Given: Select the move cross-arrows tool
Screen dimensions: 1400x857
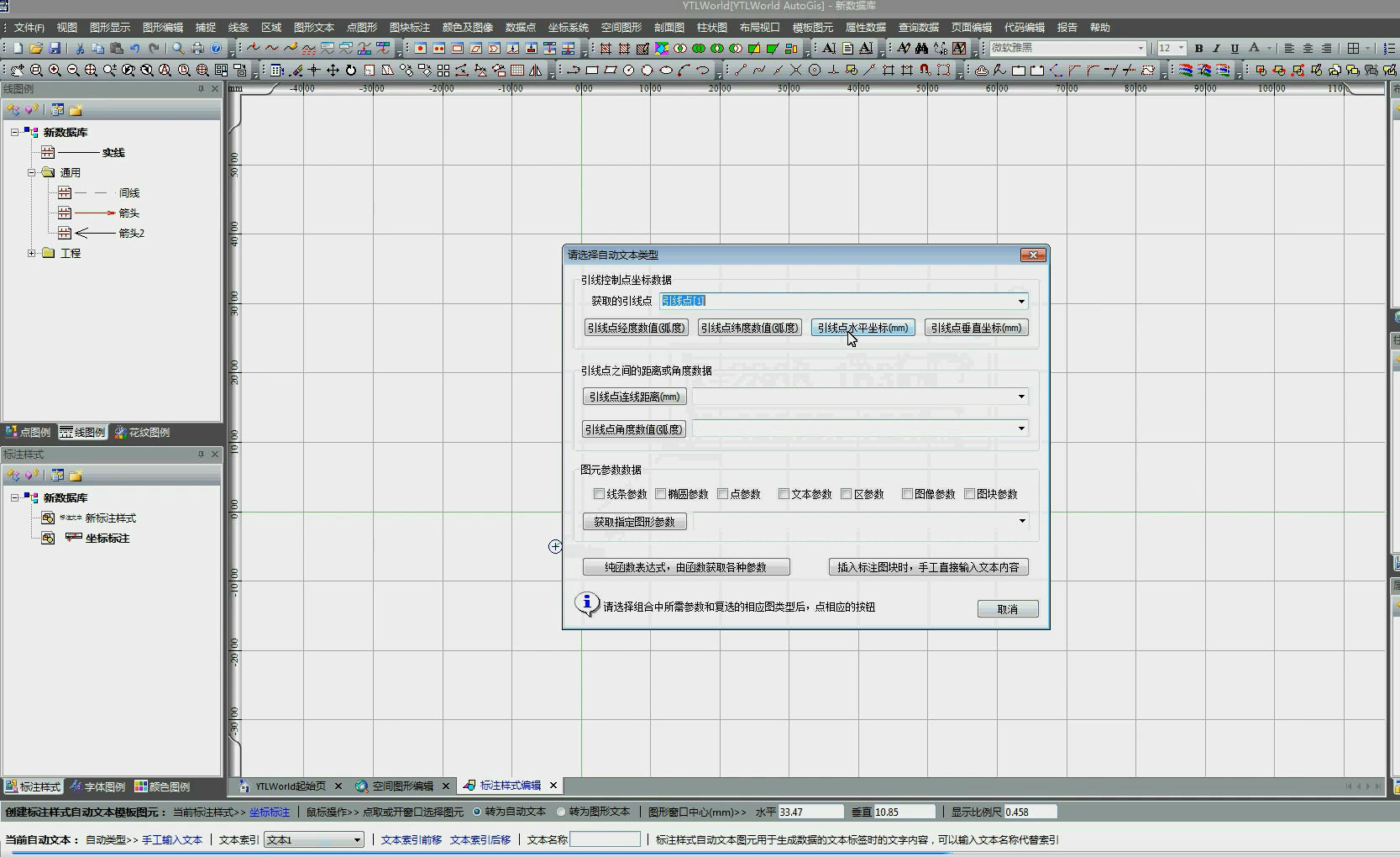Looking at the screenshot, I should click(333, 71).
